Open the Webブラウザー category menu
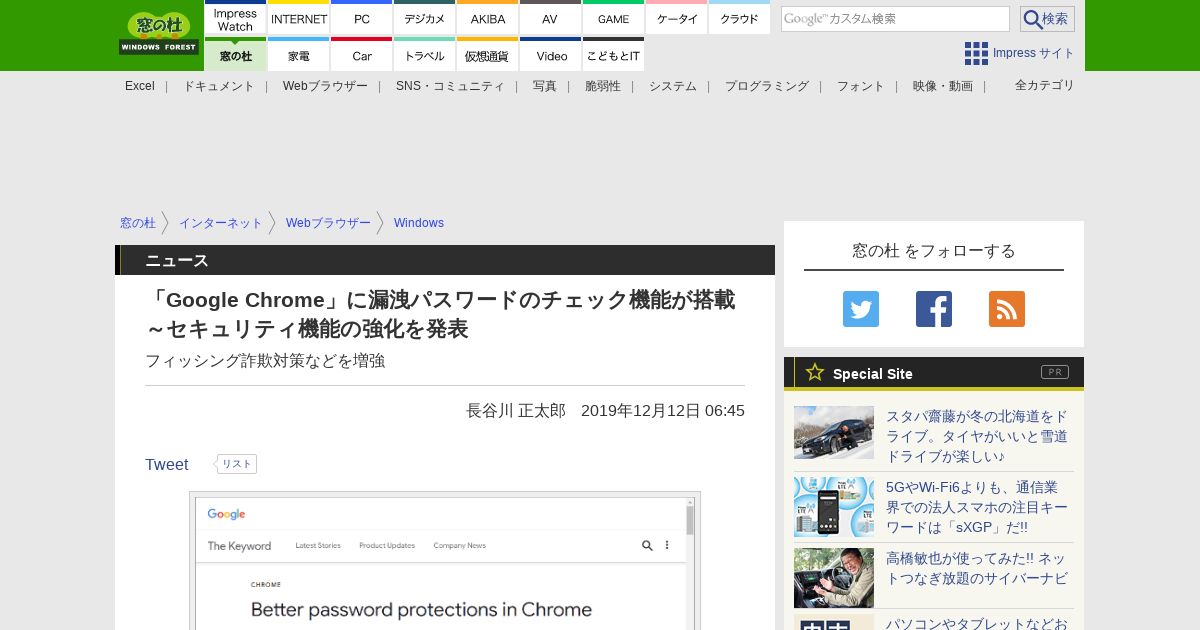1200x630 pixels. click(x=325, y=86)
